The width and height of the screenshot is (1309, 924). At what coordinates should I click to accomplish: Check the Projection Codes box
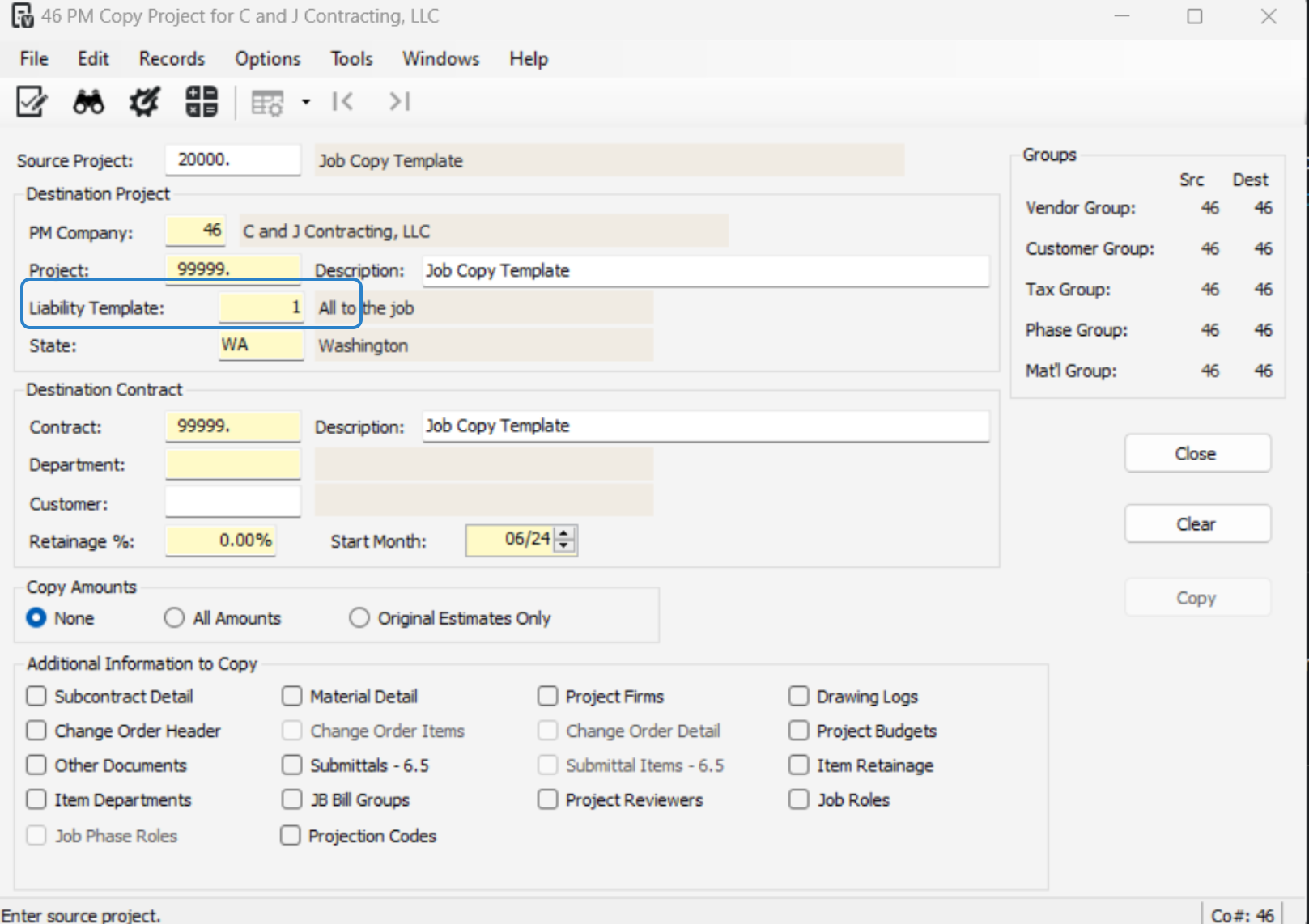(x=291, y=835)
